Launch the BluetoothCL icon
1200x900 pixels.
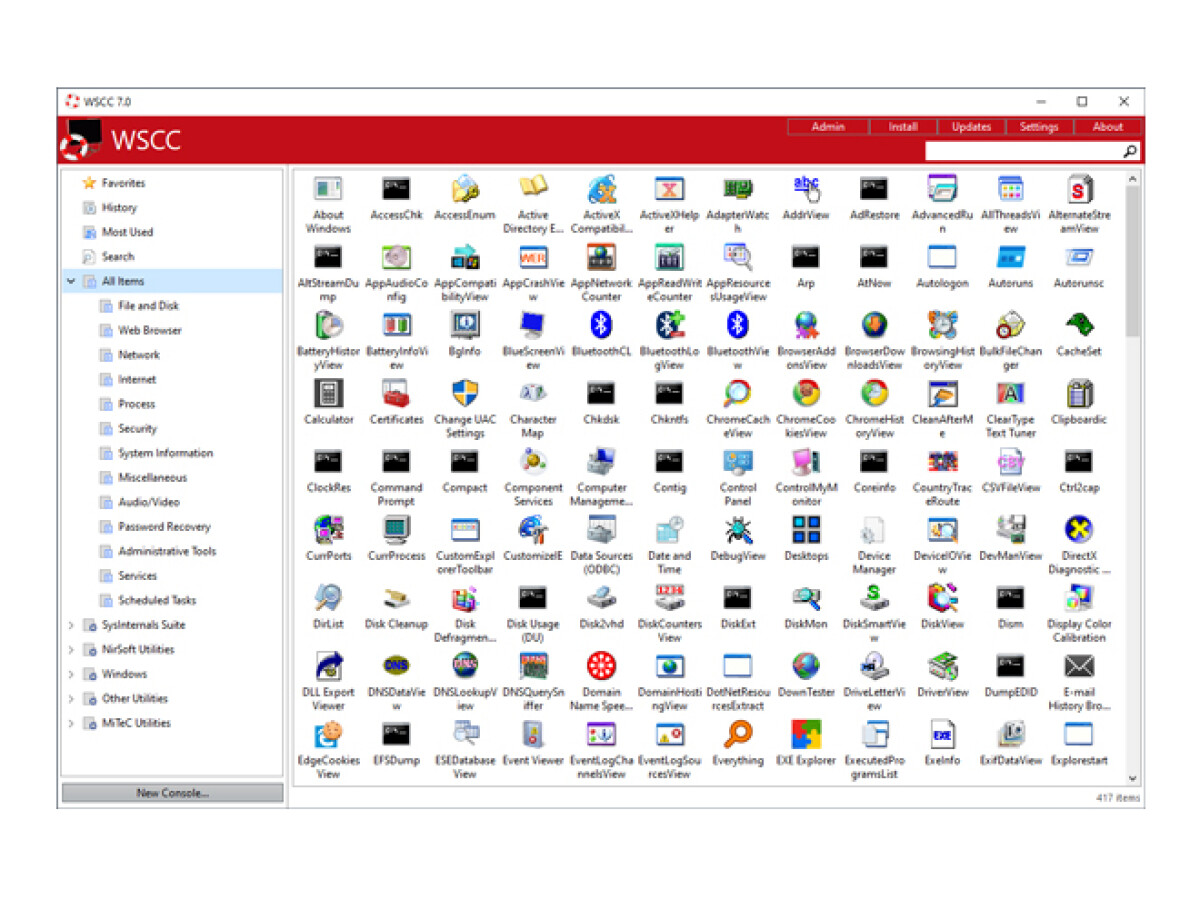coord(601,325)
